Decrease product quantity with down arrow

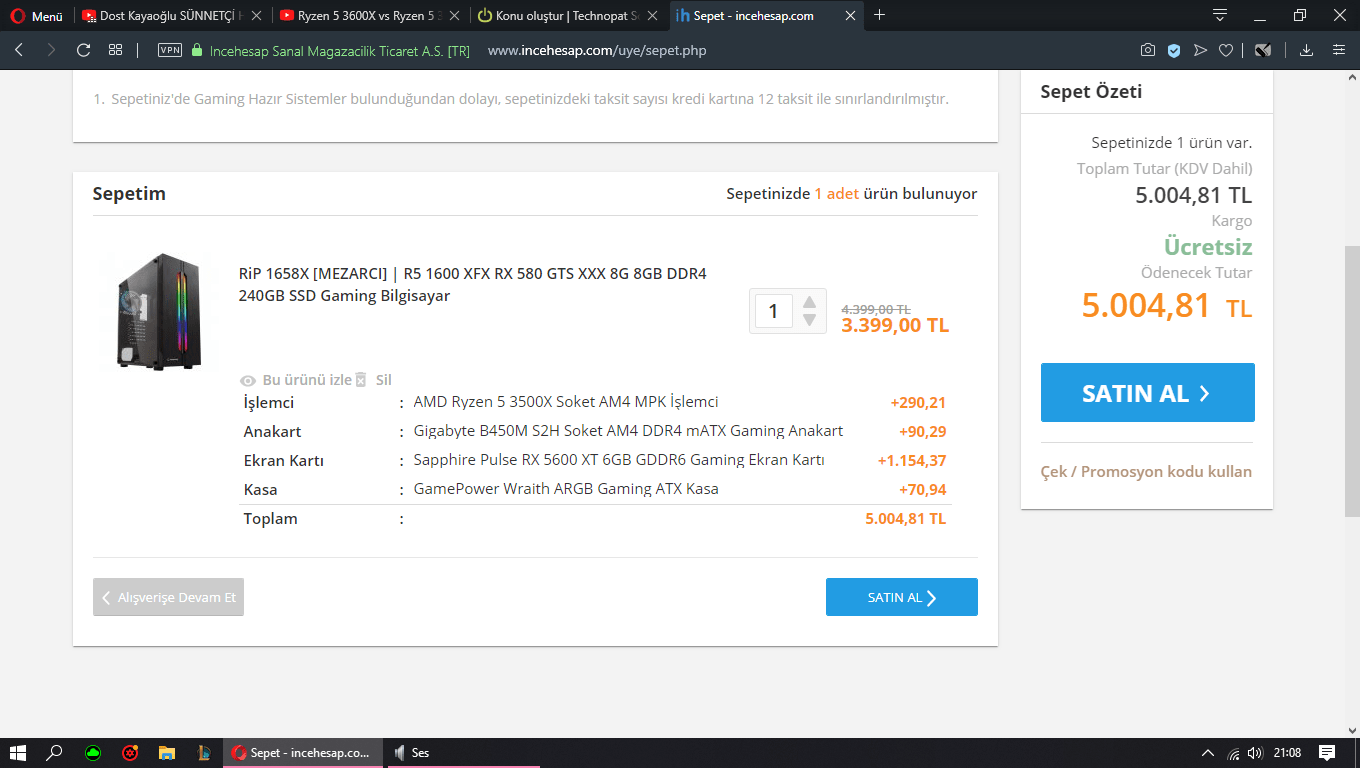click(x=810, y=320)
